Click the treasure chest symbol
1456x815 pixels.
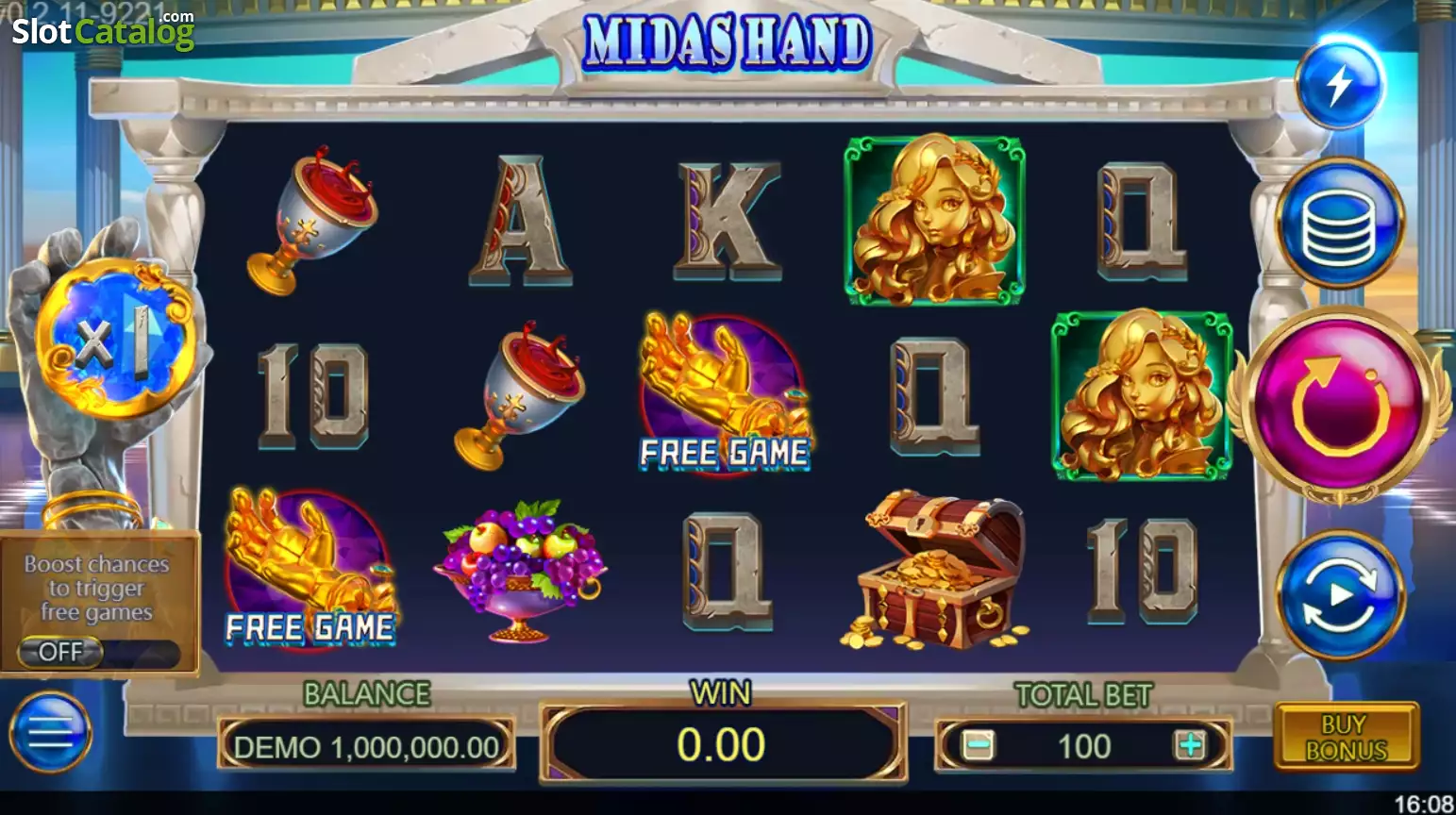click(935, 570)
